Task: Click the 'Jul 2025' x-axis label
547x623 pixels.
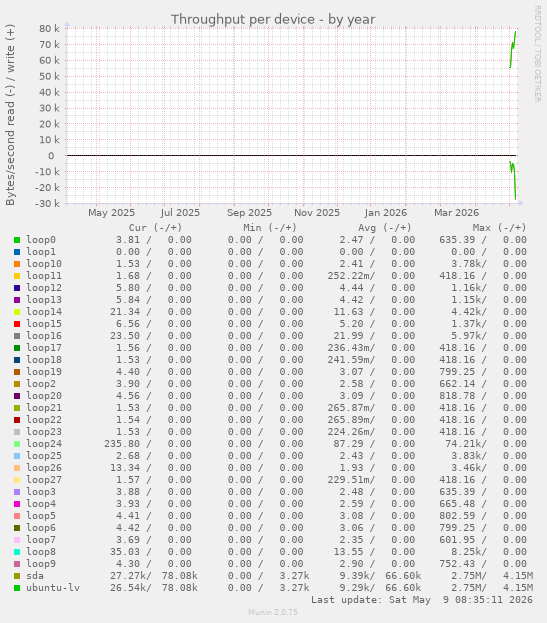Action: coord(180,213)
